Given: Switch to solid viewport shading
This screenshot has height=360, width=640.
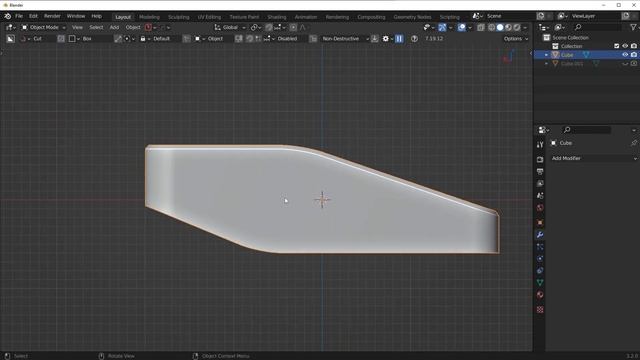Looking at the screenshot, I should tap(500, 27).
